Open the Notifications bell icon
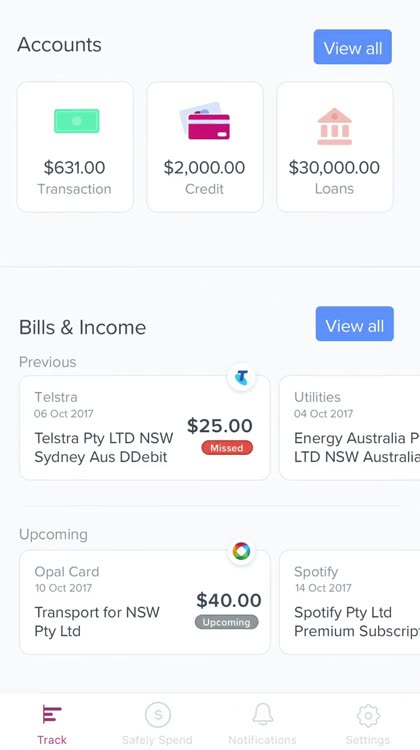This screenshot has height=750, width=420. coord(263,715)
